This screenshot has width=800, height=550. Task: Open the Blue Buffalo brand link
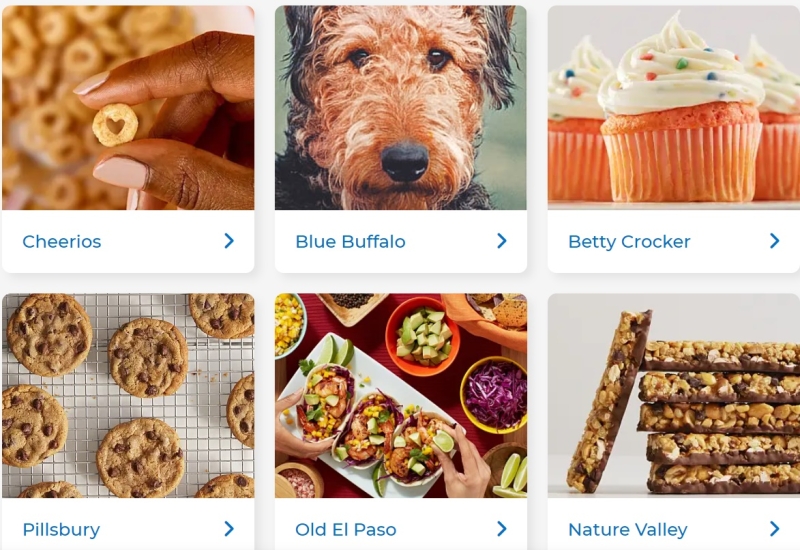click(351, 241)
